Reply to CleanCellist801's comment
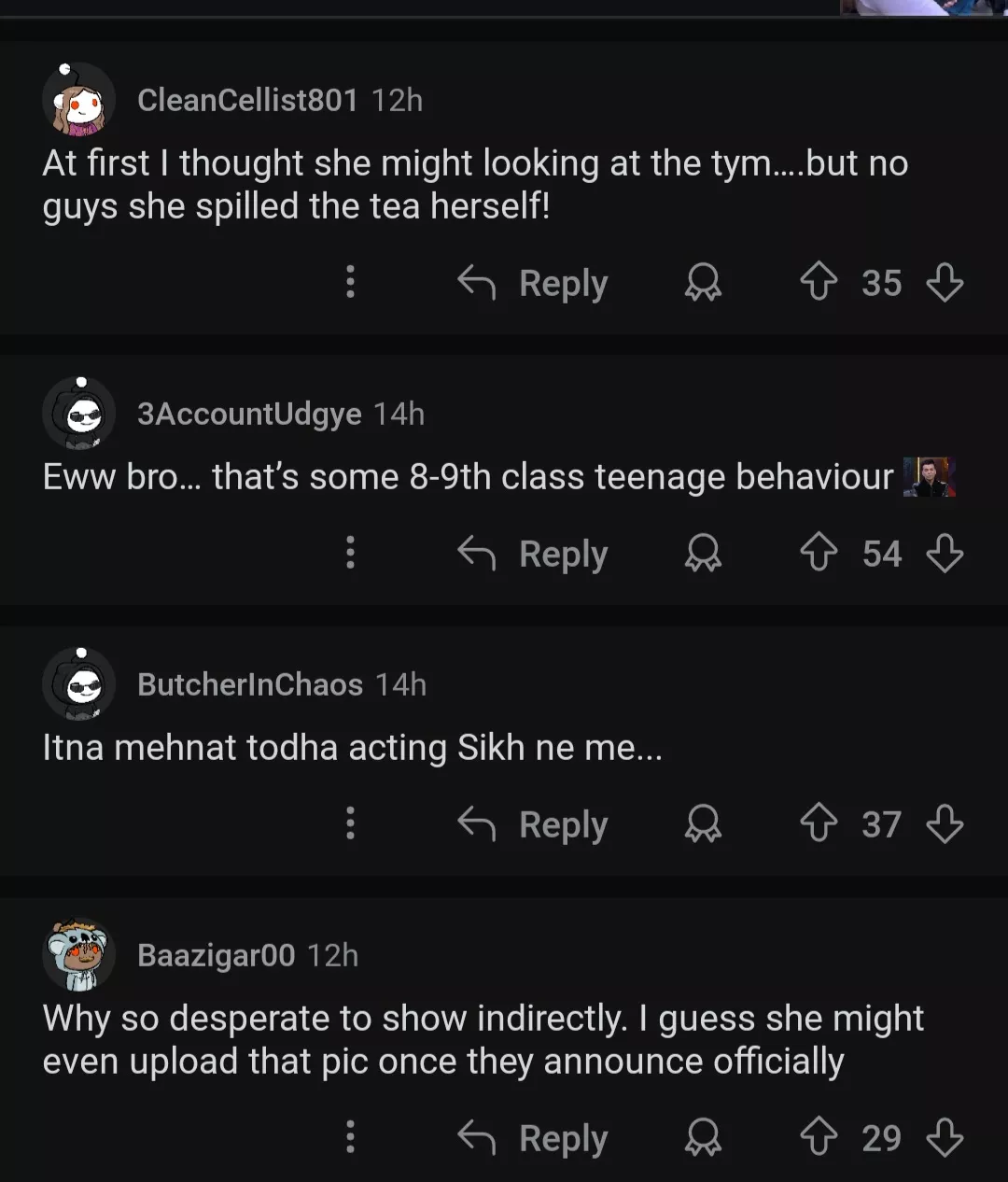 pyautogui.click(x=533, y=282)
